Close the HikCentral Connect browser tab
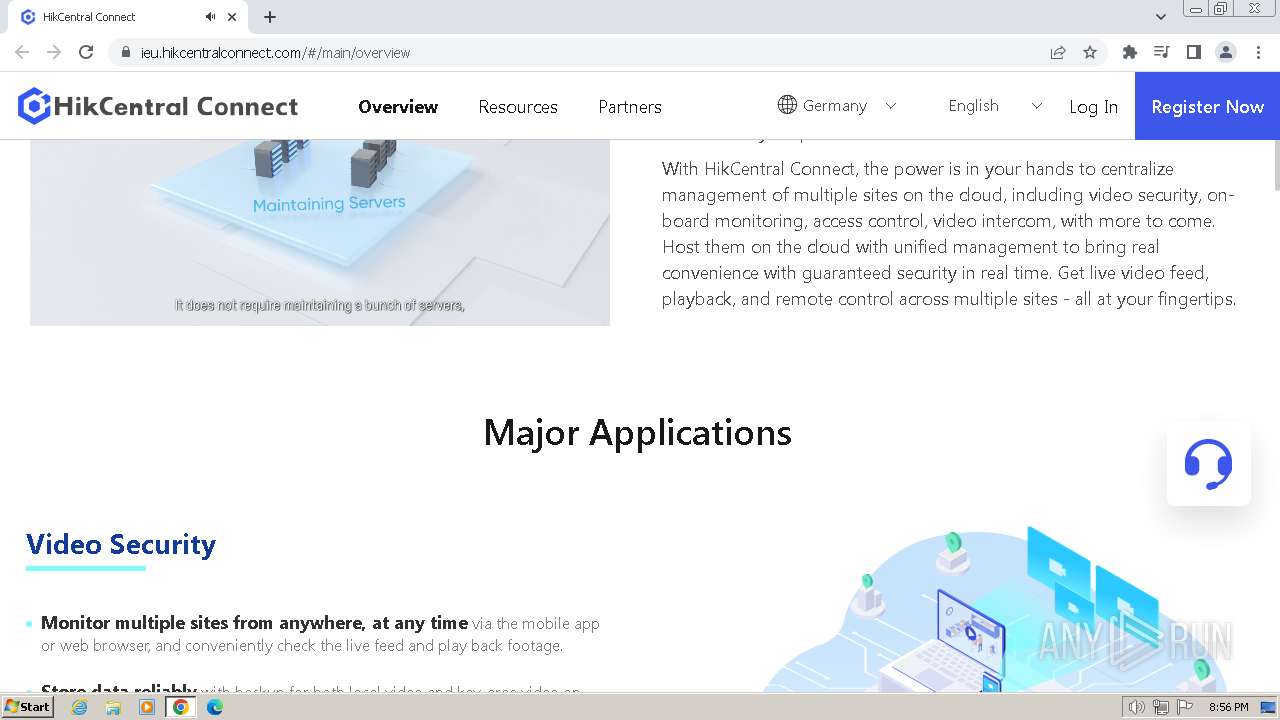The height and width of the screenshot is (720, 1280). 232,17
